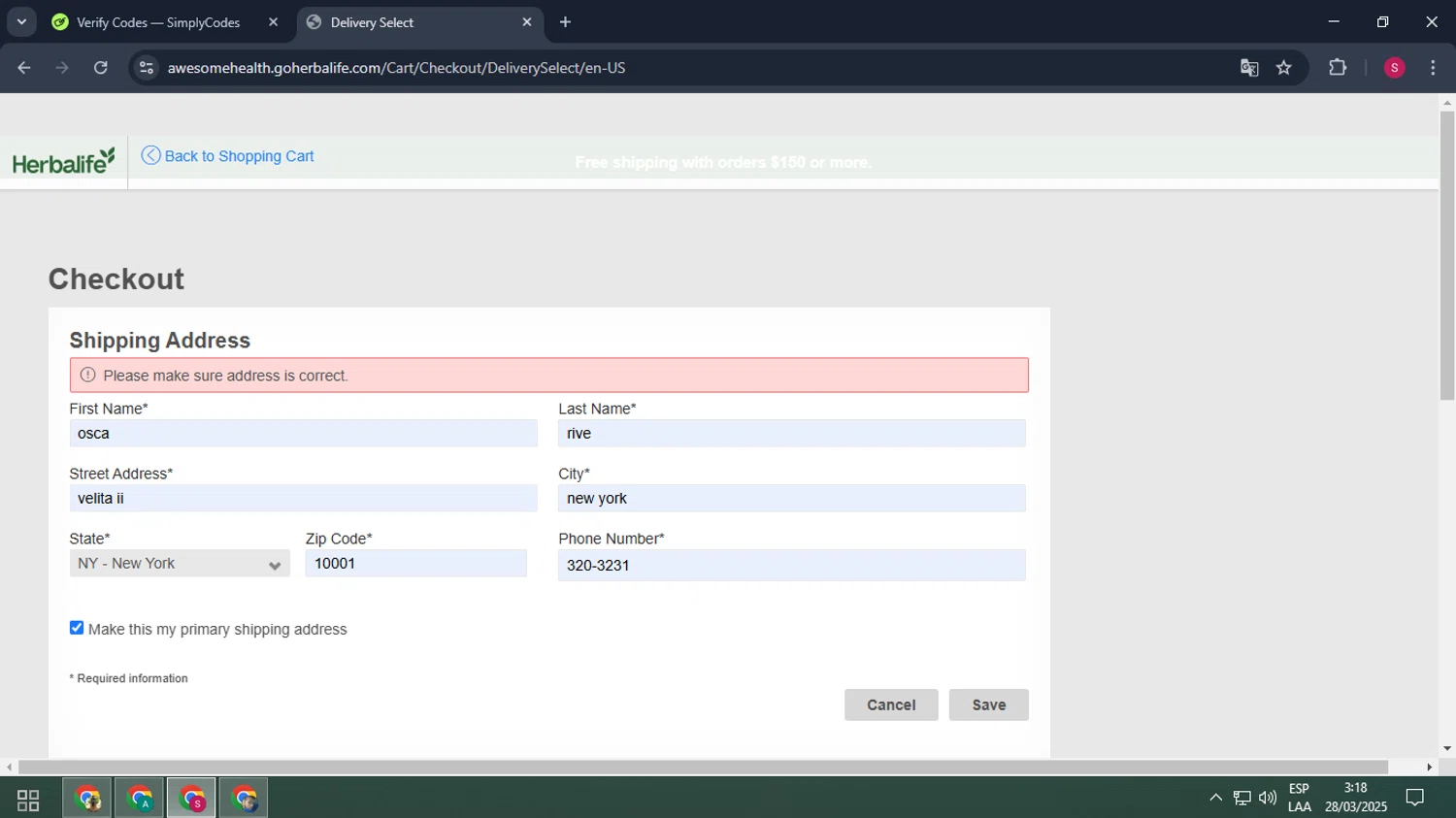Click the Checkout heading
The width and height of the screenshot is (1456, 818).
(x=116, y=279)
